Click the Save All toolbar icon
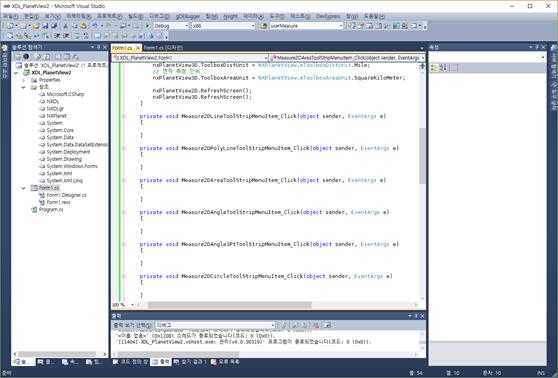 [x=54, y=26]
